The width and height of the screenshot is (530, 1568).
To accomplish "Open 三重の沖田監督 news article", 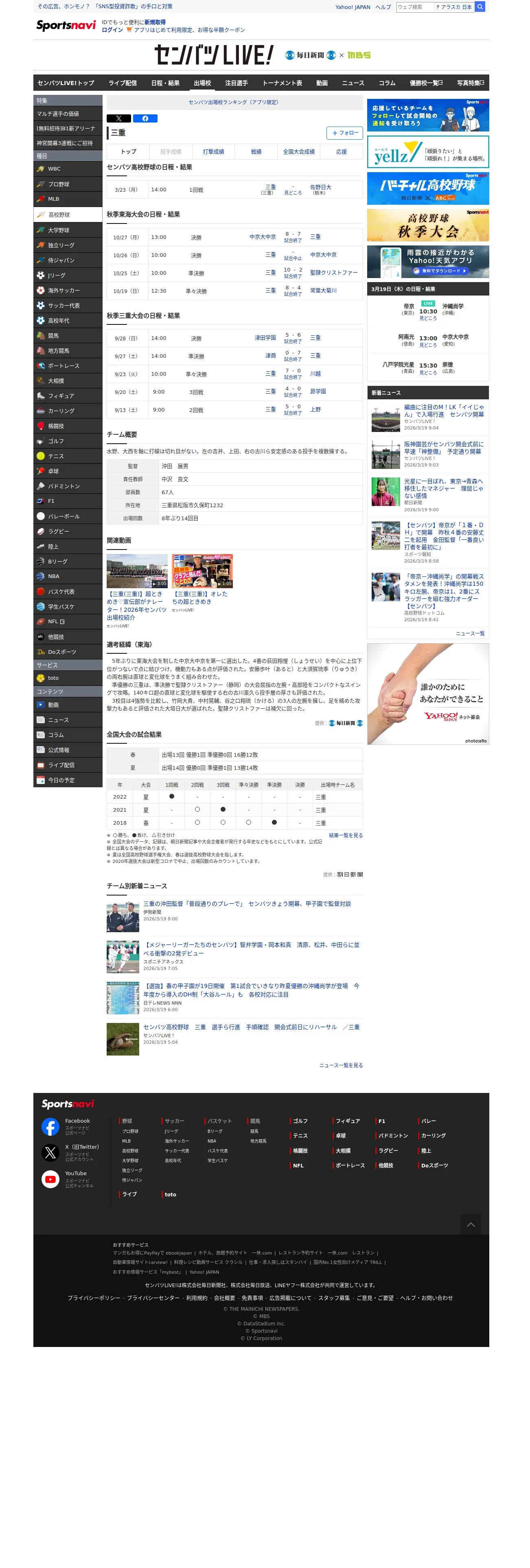I will tap(247, 903).
